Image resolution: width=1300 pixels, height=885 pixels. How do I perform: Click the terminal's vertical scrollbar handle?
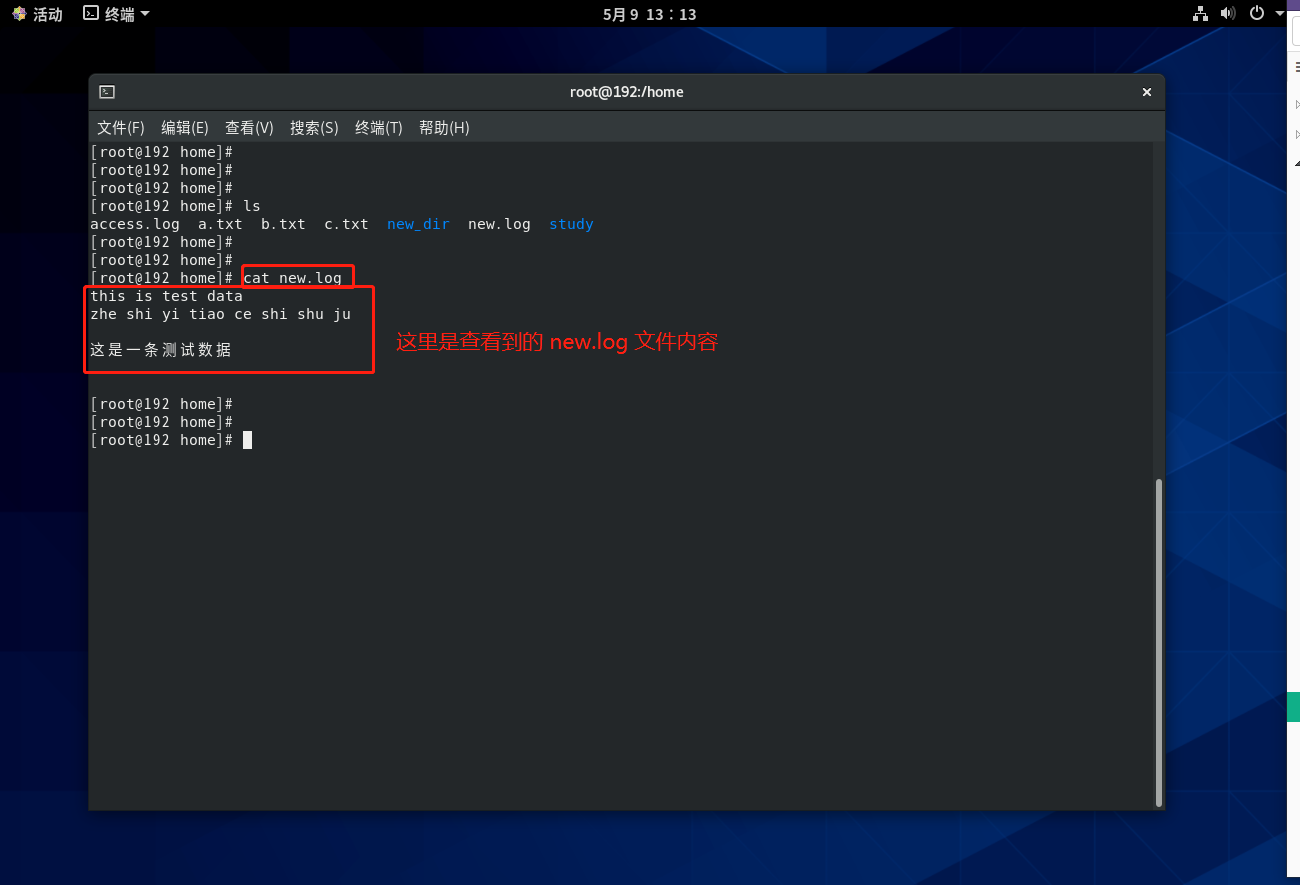[x=1159, y=640]
